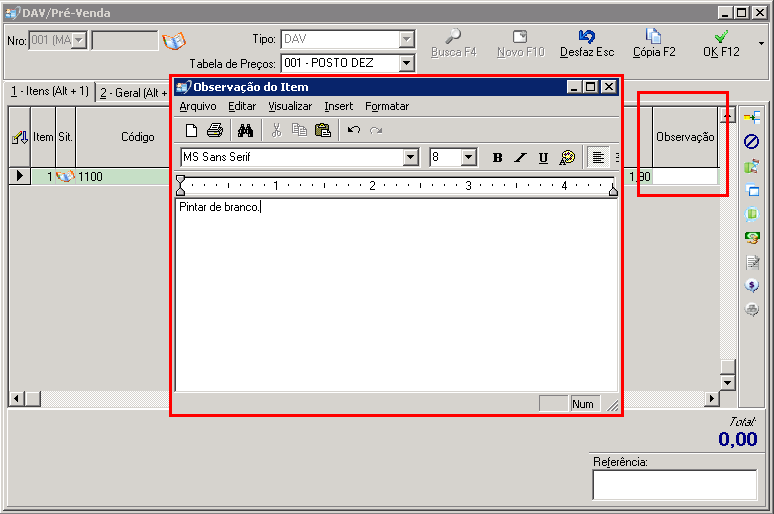The height and width of the screenshot is (514, 774).
Task: Switch to the 2 - Geral tab
Action: pos(133,92)
